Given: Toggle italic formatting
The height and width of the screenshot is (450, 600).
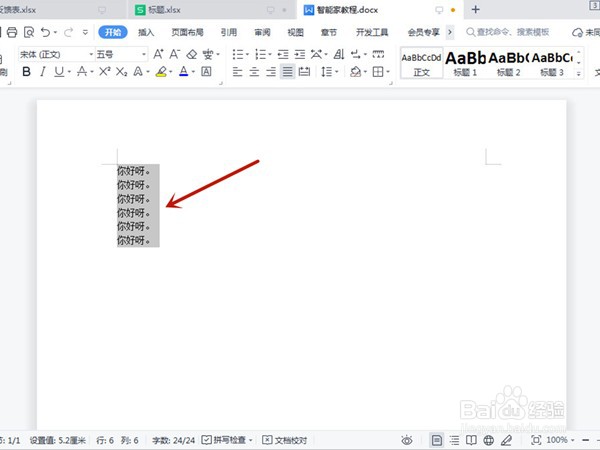Looking at the screenshot, I should click(x=42, y=72).
